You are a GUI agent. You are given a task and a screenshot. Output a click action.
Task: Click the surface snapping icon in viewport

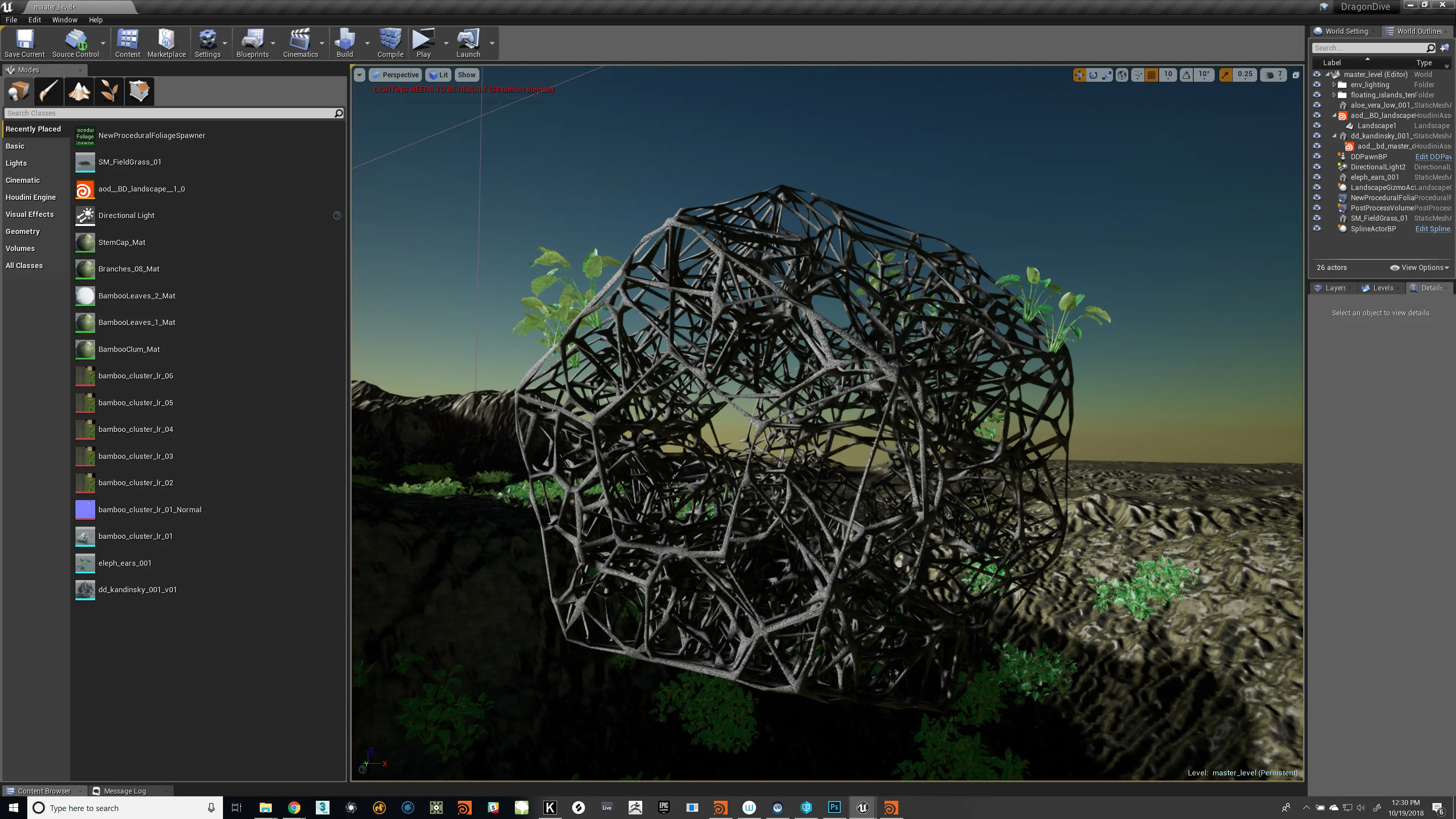click(1138, 75)
